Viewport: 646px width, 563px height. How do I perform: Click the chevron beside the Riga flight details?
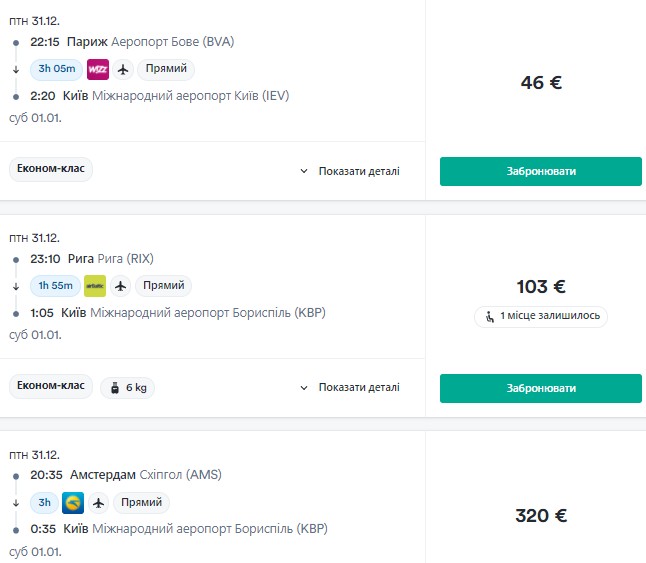(304, 388)
